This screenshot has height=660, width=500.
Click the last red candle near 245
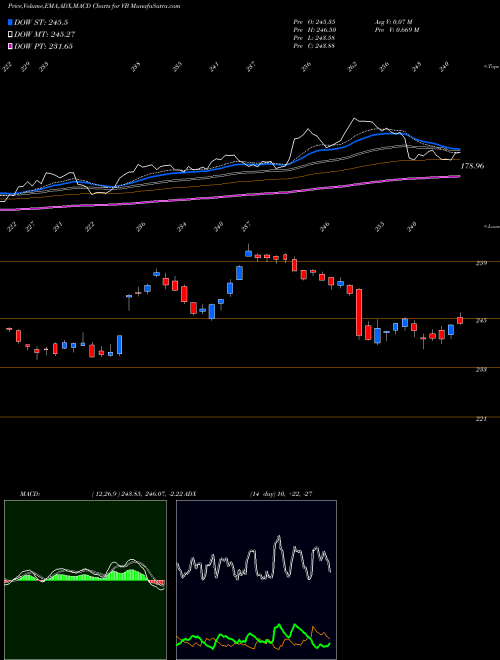click(x=460, y=321)
